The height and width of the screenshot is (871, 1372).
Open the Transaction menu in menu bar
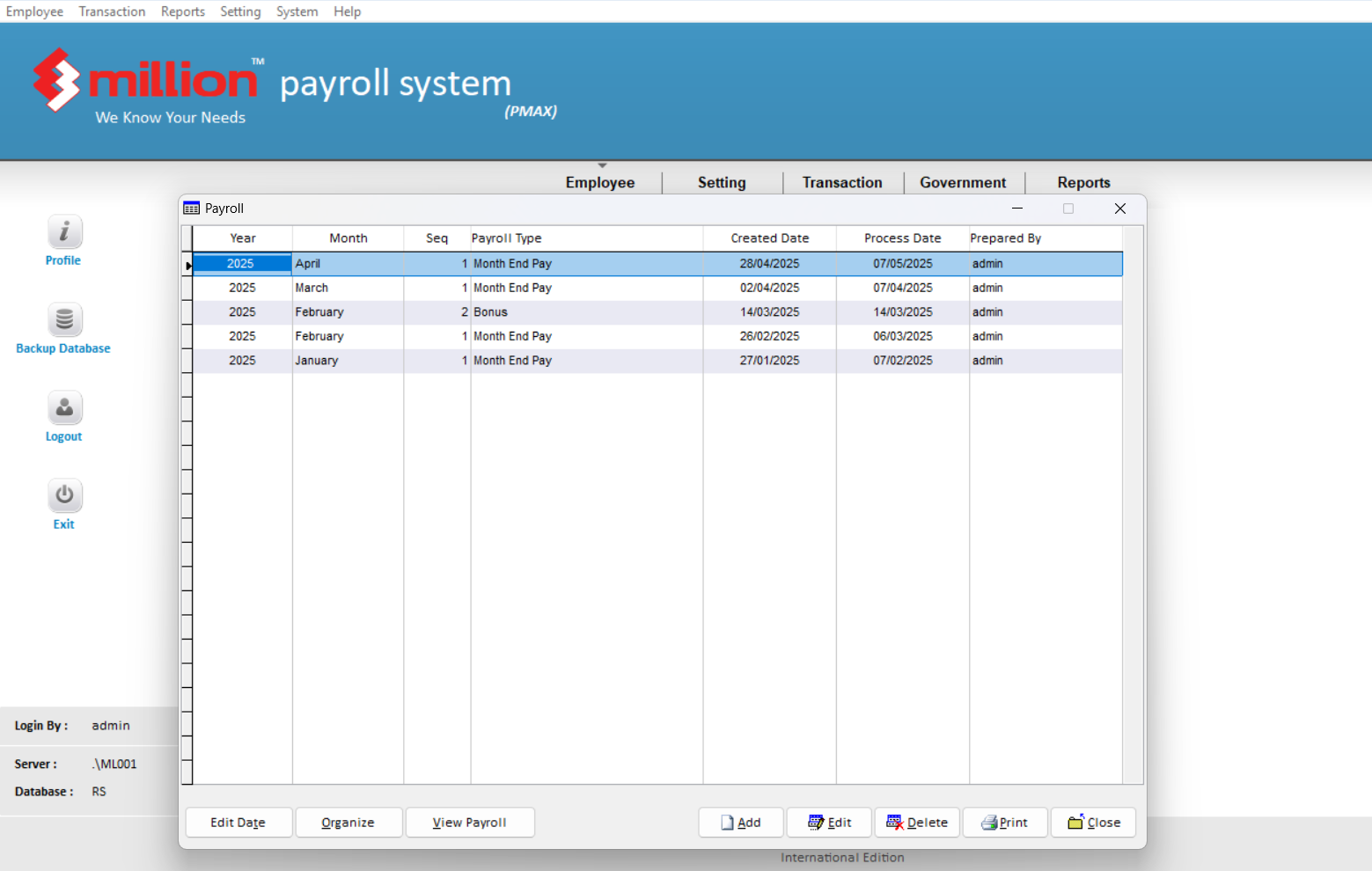tap(112, 11)
